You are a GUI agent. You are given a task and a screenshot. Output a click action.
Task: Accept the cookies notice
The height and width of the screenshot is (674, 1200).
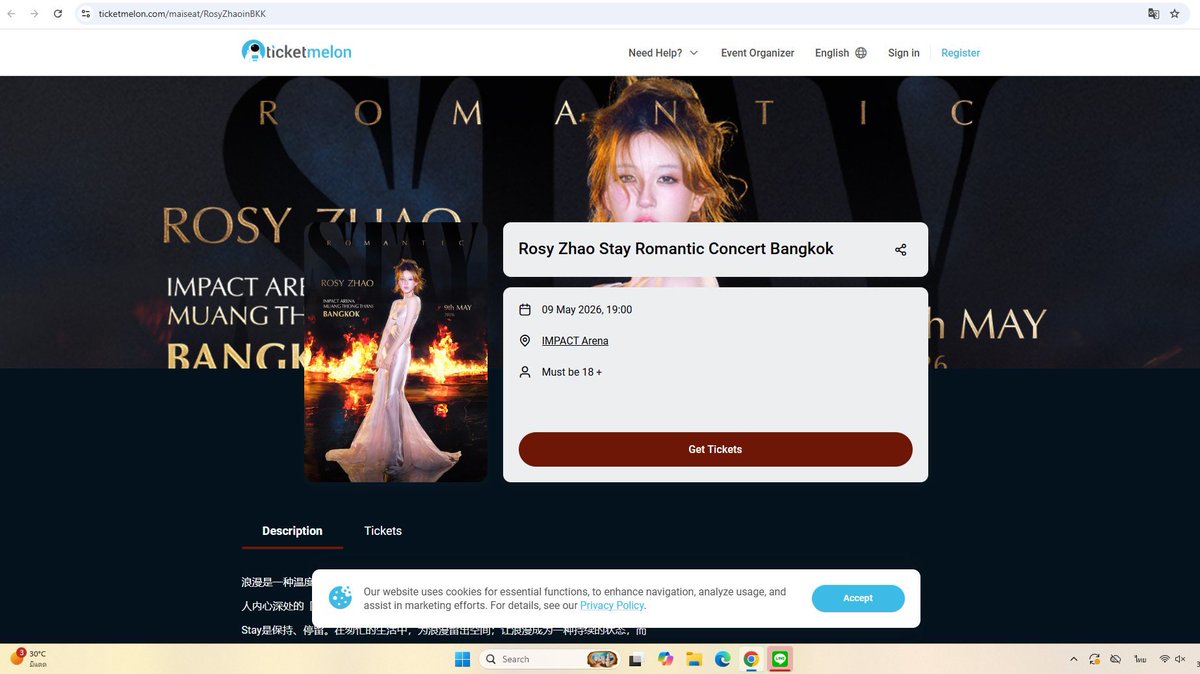(x=858, y=598)
